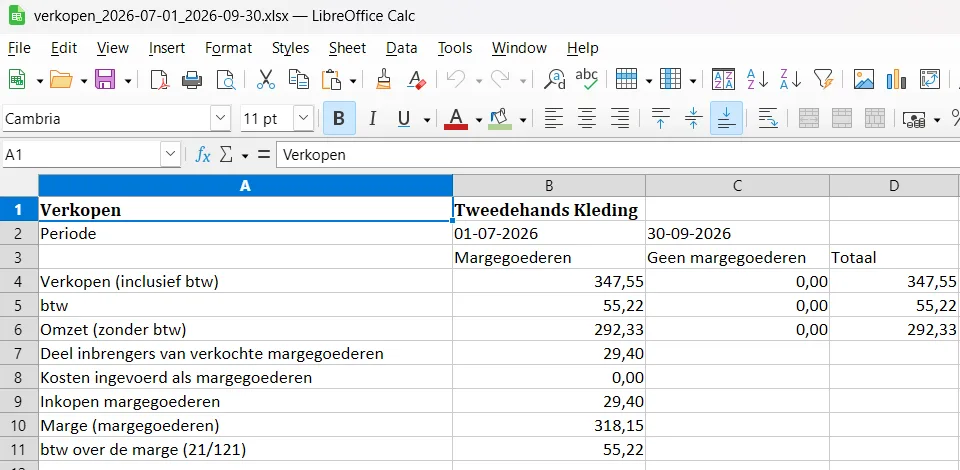Toggle the AutoFilter funnel icon
The width and height of the screenshot is (960, 470).
pyautogui.click(x=823, y=80)
